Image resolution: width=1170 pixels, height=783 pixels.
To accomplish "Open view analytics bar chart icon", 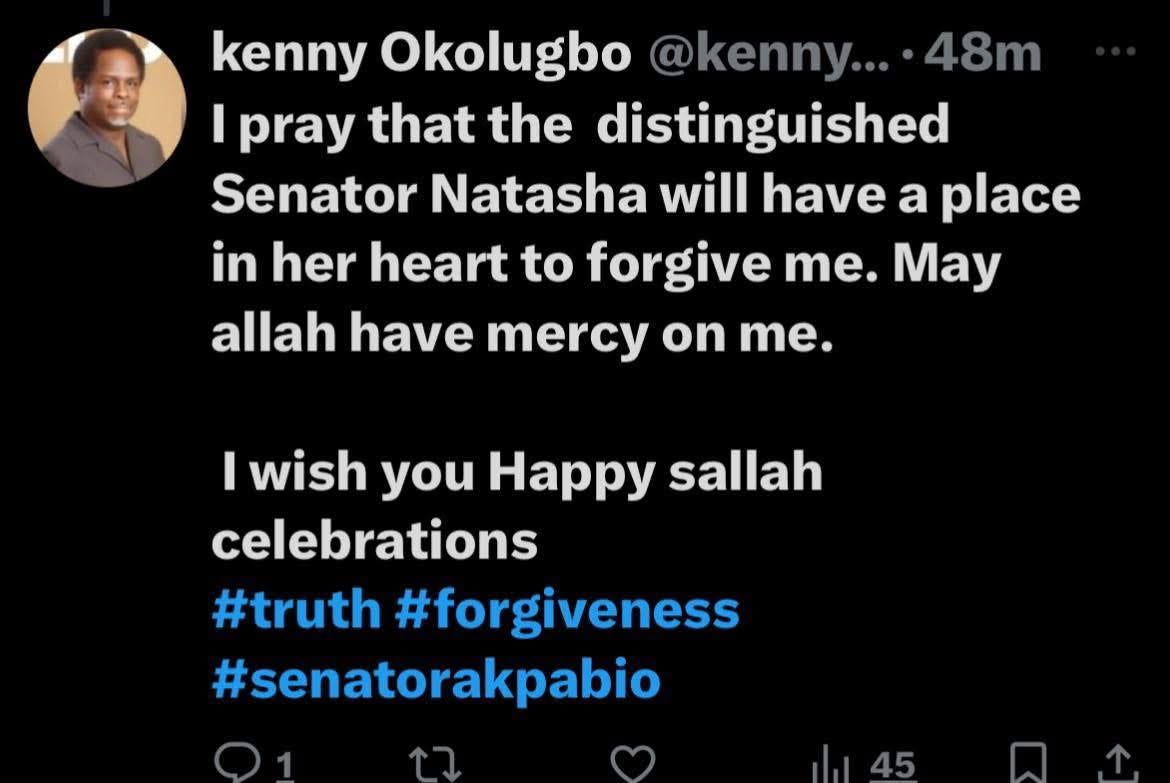I will coord(830,766).
